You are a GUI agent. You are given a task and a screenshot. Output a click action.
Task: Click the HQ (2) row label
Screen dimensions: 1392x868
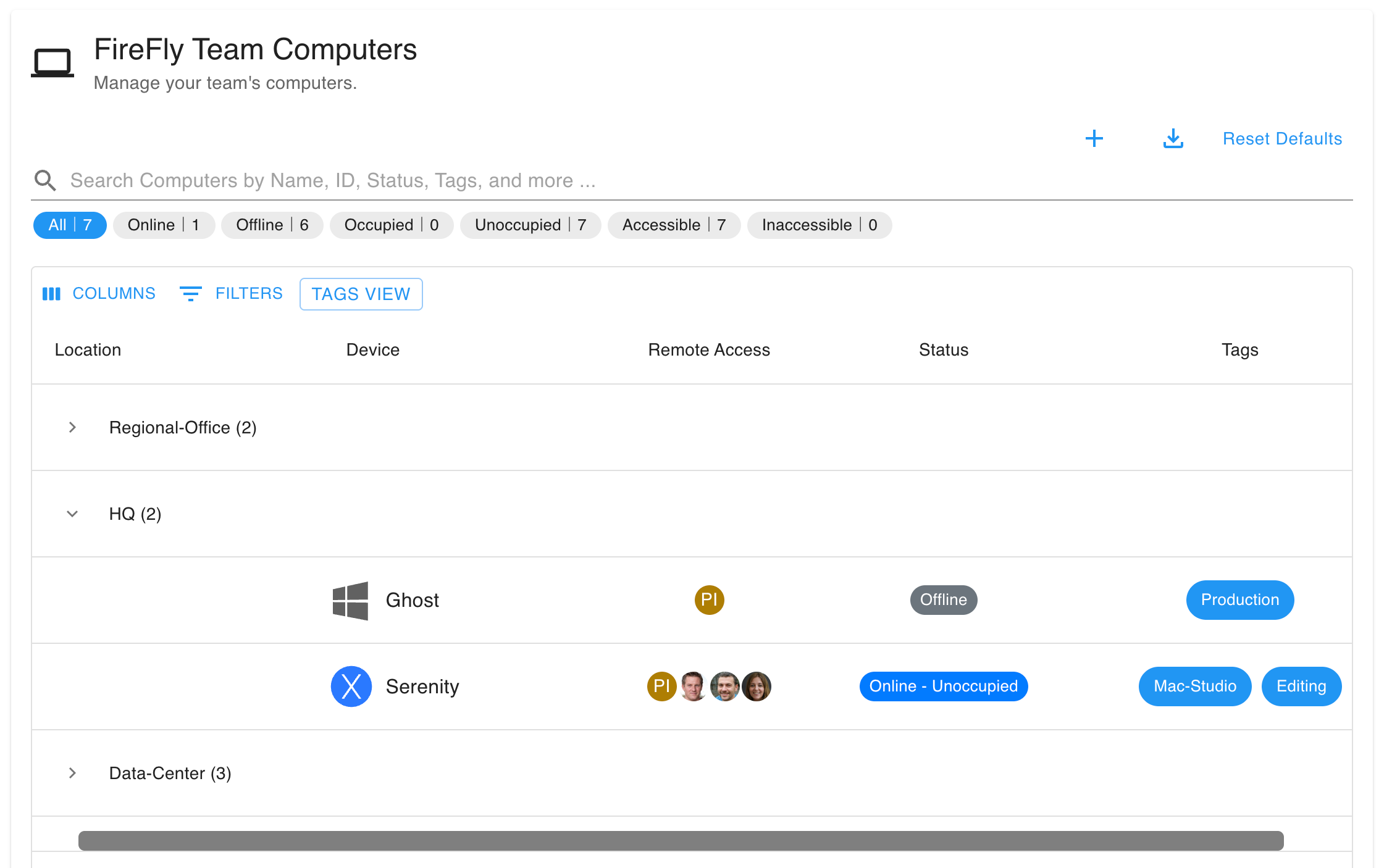(x=135, y=514)
